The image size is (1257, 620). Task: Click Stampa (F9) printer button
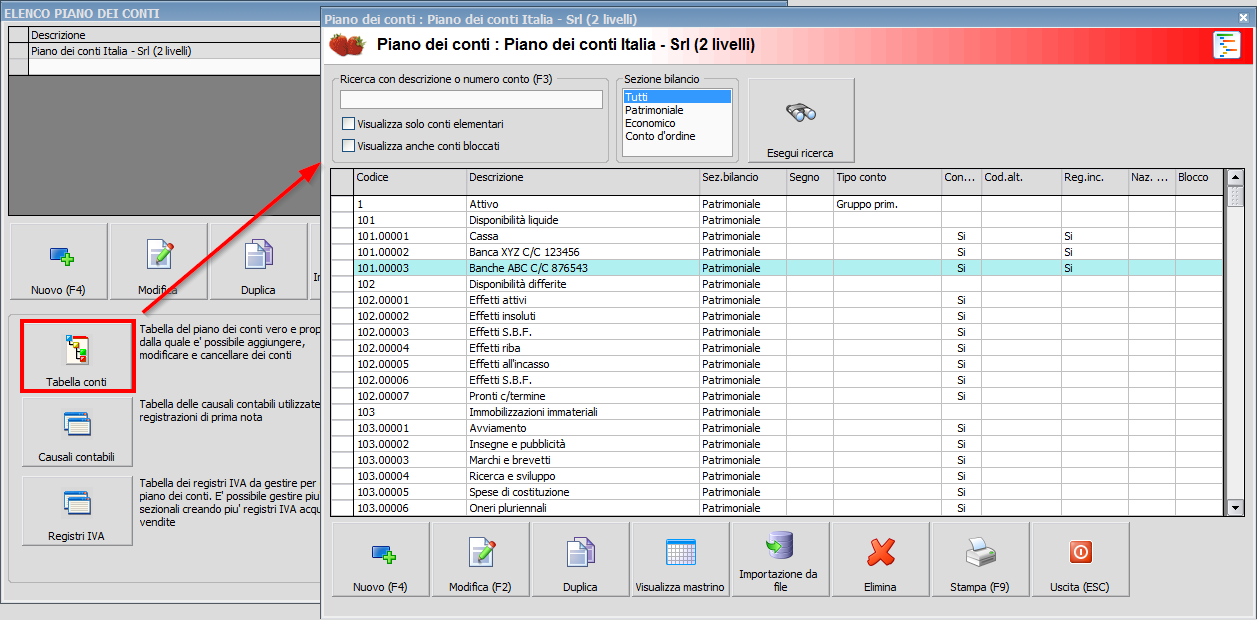pyautogui.click(x=980, y=560)
